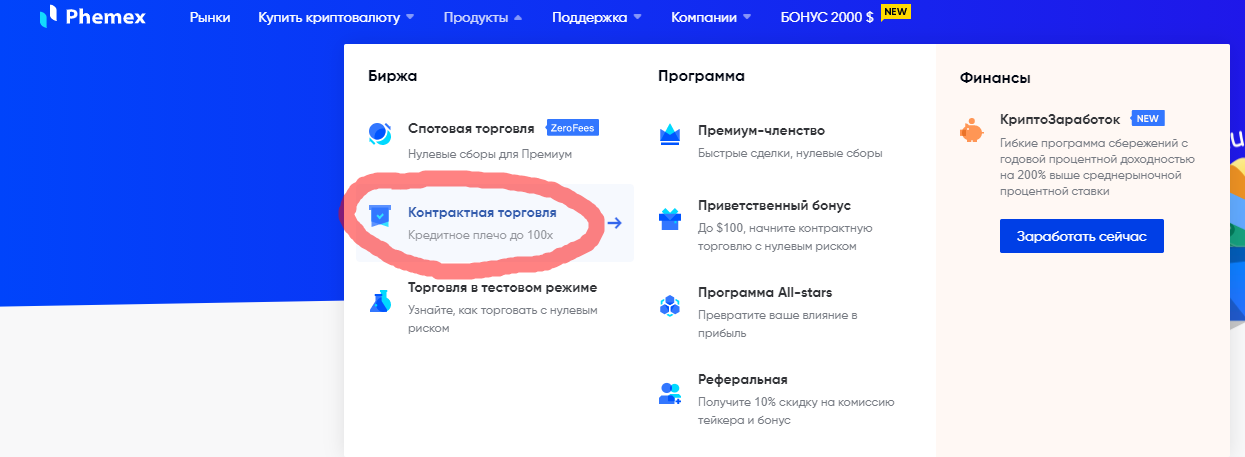Viewport: 1245px width, 457px height.
Task: Click the Биржа section heading
Action: click(392, 76)
